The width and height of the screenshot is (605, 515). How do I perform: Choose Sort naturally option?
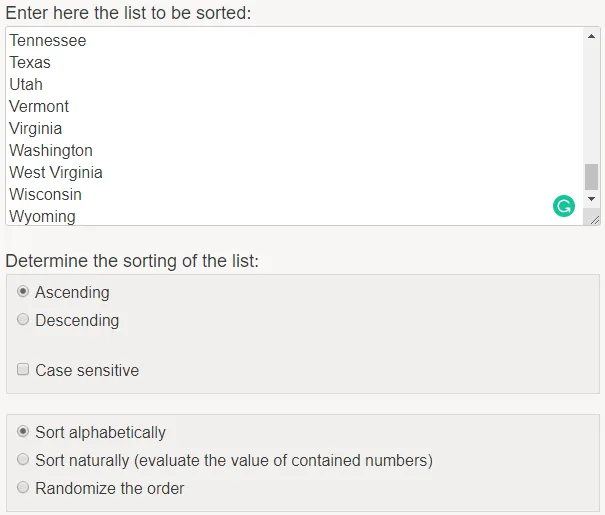pyautogui.click(x=23, y=460)
